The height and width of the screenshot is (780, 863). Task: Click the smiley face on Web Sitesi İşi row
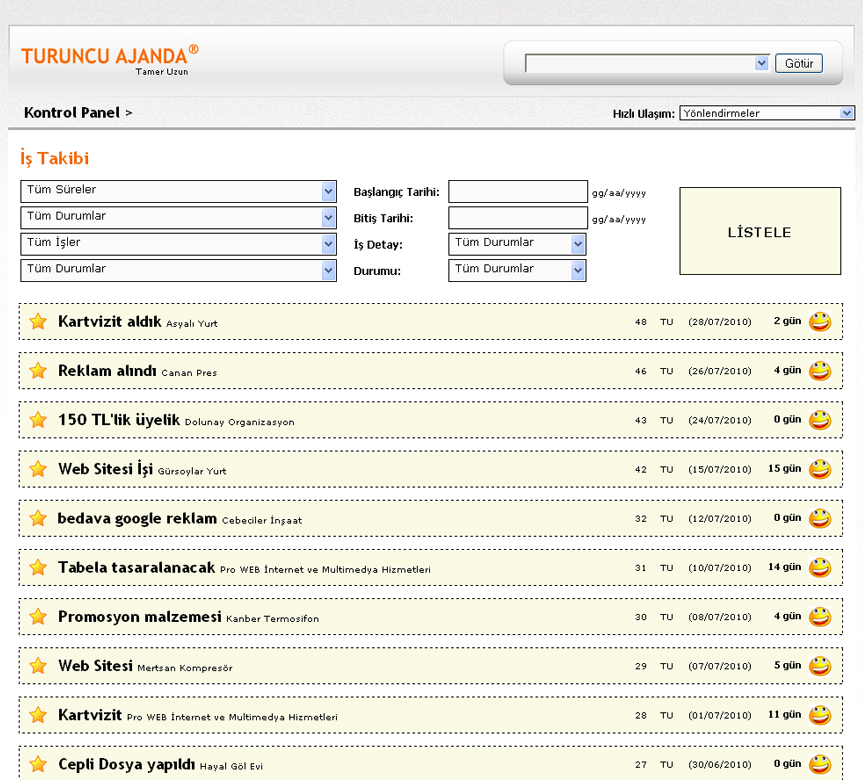(820, 469)
